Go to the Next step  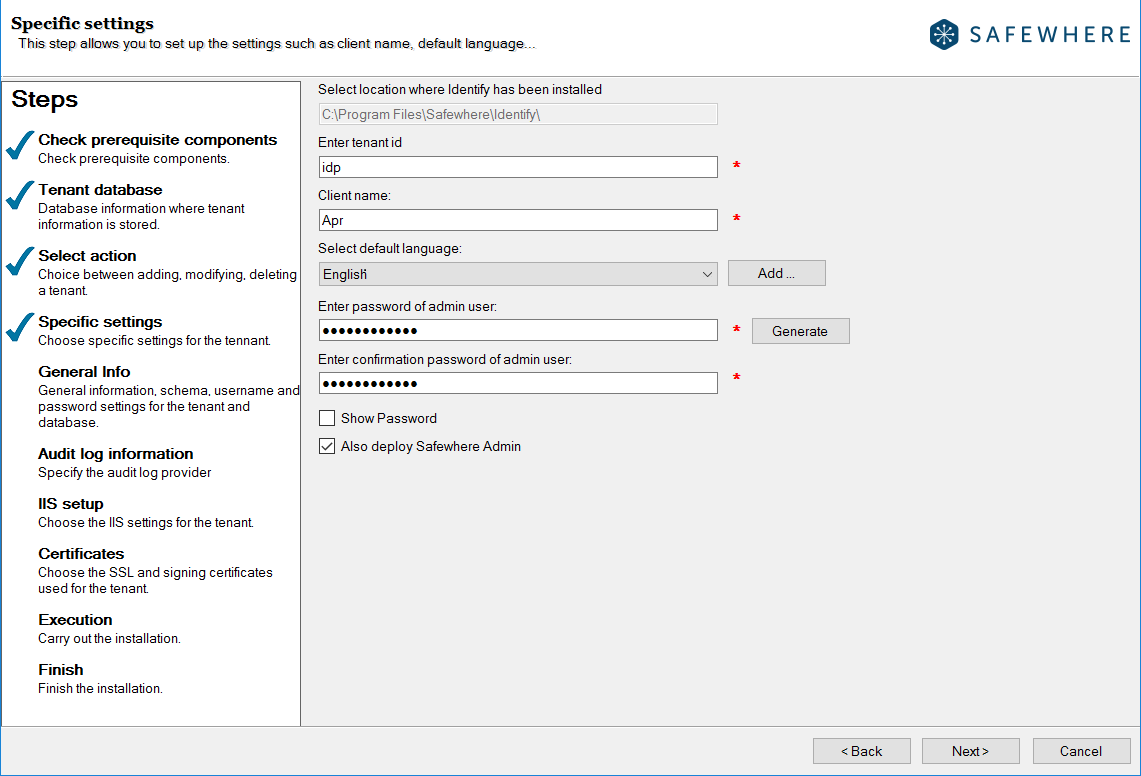(970, 751)
